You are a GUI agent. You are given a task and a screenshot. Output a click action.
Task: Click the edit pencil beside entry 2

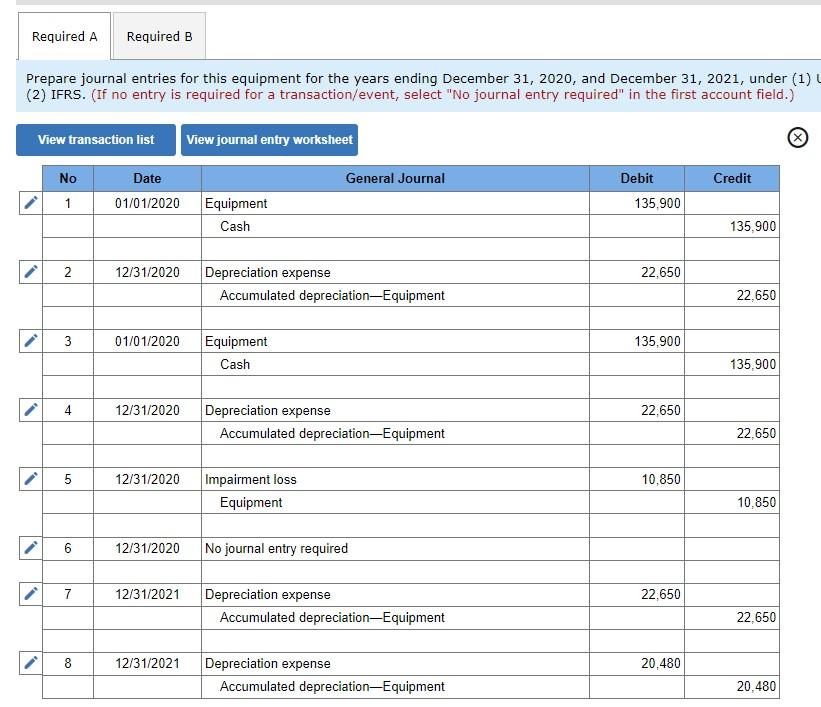click(30, 271)
